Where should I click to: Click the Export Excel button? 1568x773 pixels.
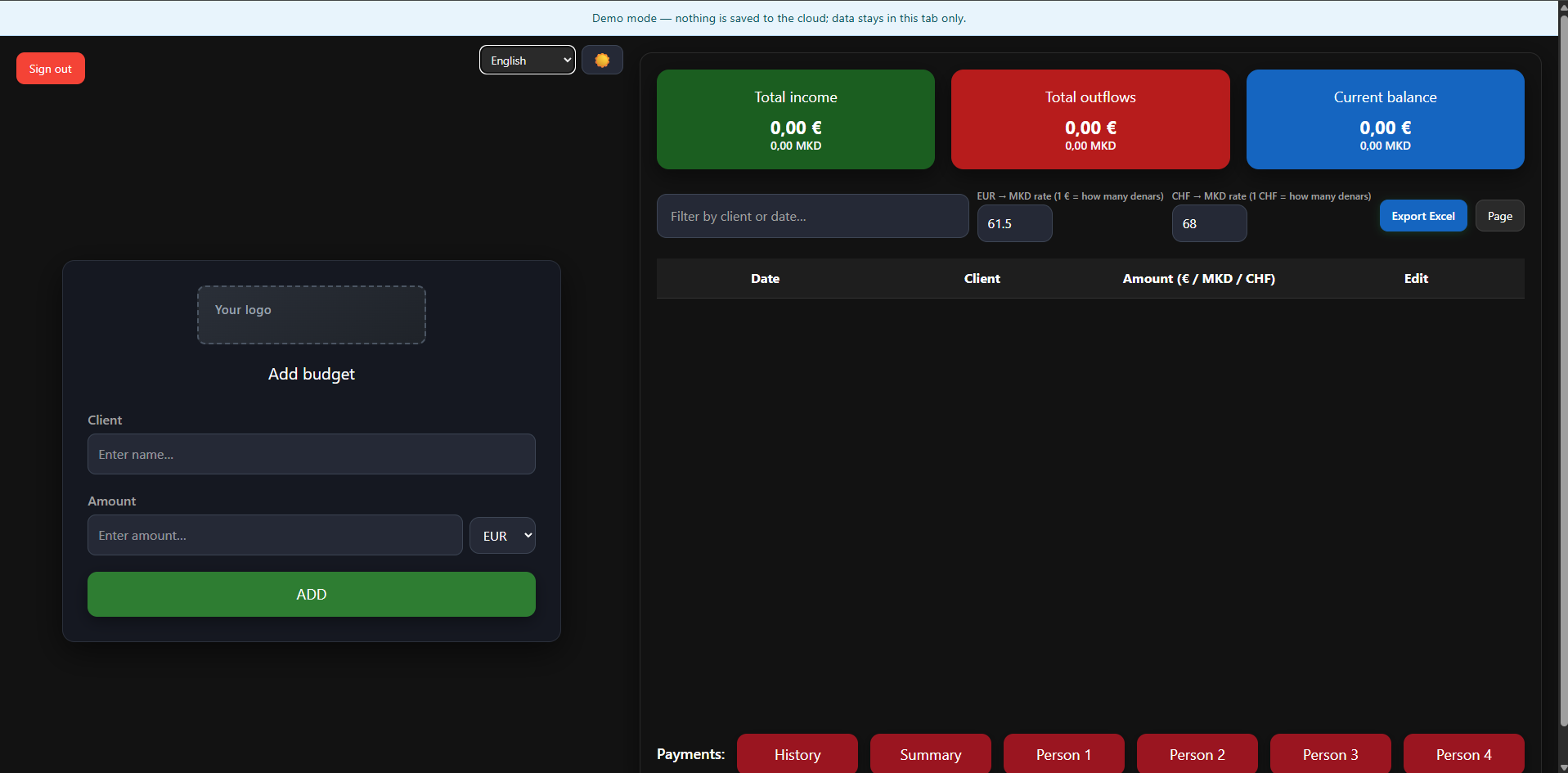pos(1422,216)
